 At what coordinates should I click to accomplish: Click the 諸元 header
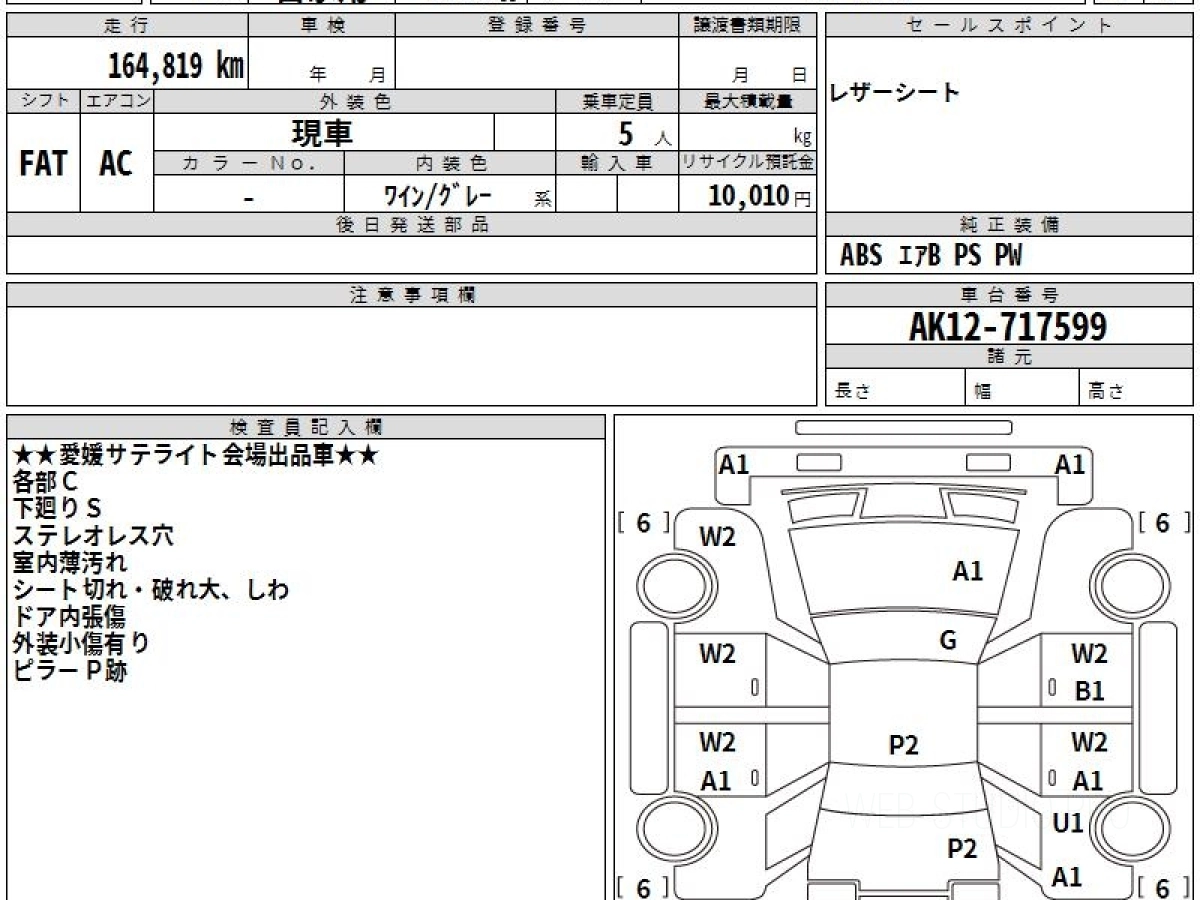[x=1009, y=357]
